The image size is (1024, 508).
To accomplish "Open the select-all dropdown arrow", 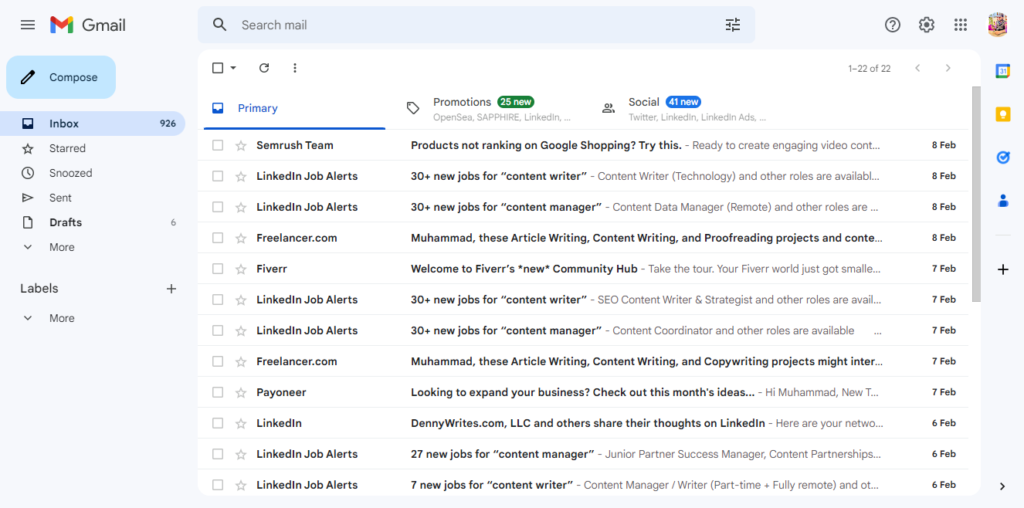I will 234,68.
